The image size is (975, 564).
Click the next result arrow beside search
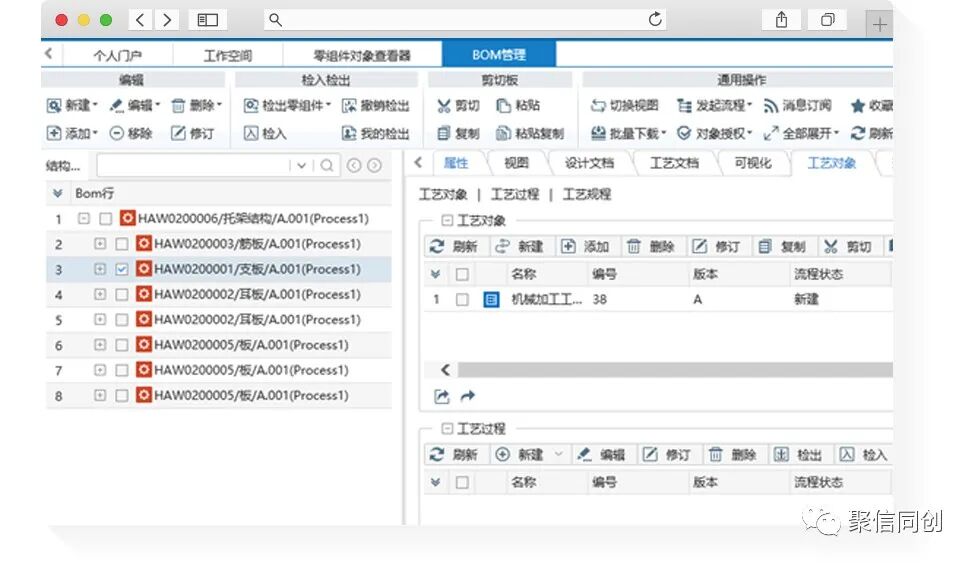[x=374, y=165]
